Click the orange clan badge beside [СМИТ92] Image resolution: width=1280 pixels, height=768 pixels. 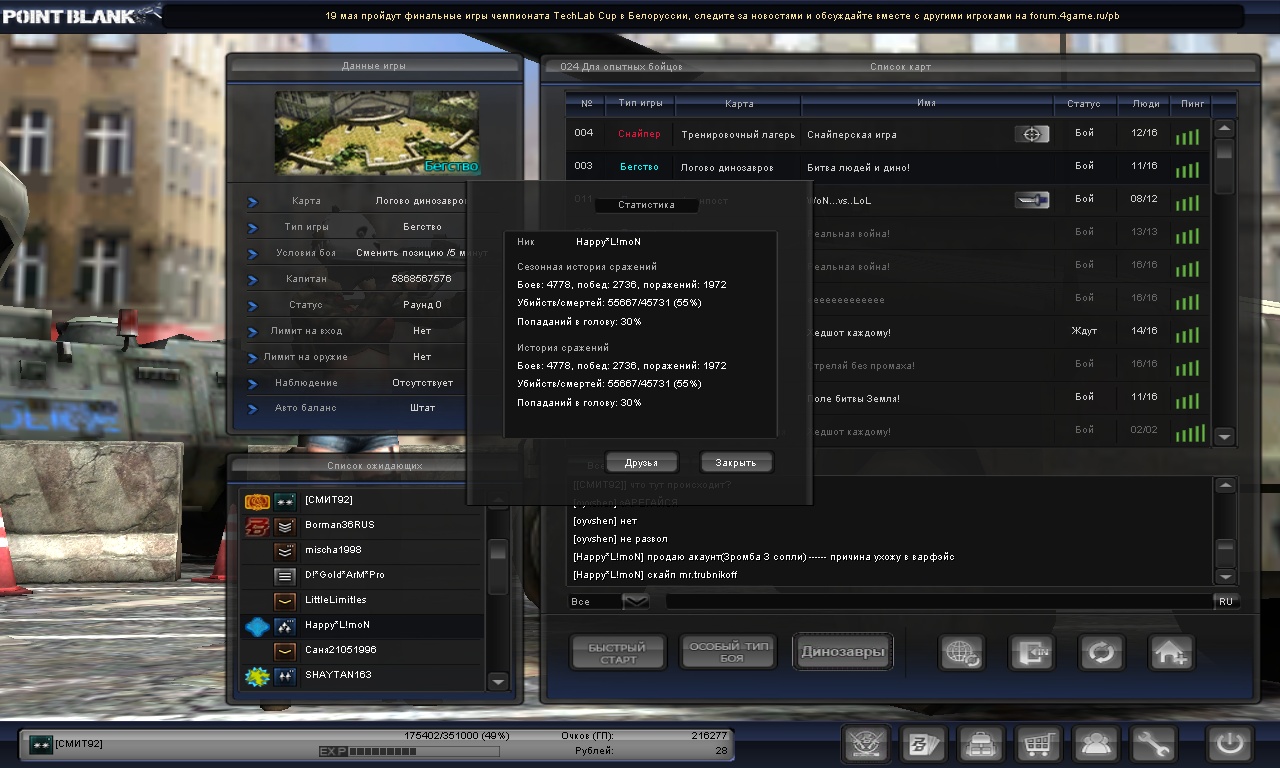[257, 501]
